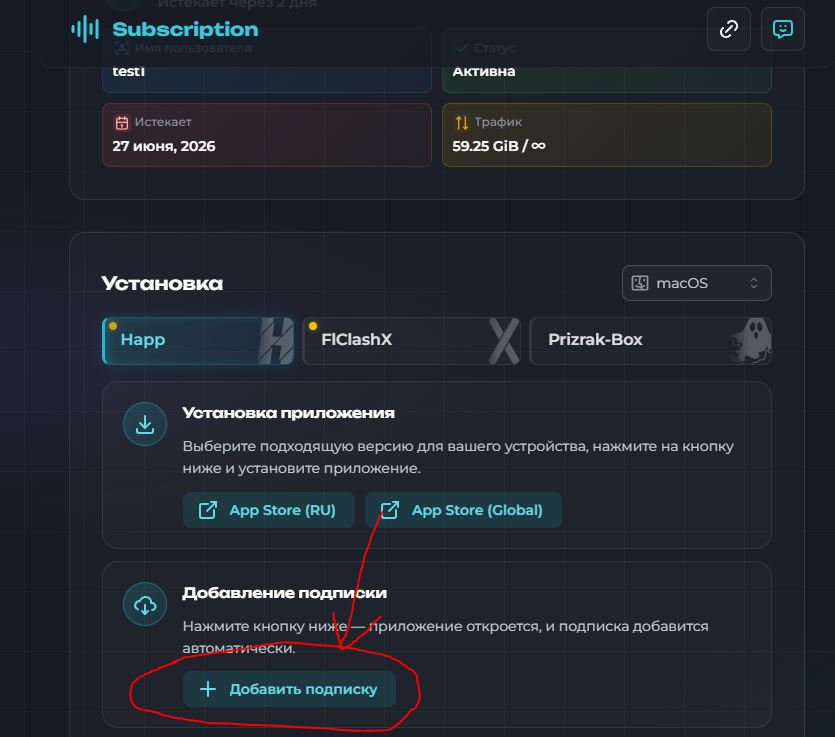Viewport: 835px width, 737px height.
Task: Open the chat support icon button
Action: [782, 29]
